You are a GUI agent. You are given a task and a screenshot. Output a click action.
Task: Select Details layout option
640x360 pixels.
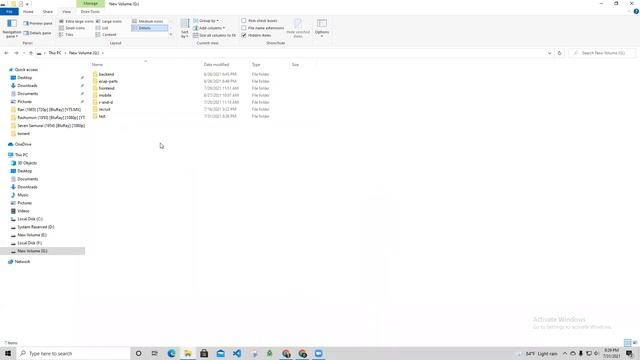pyautogui.click(x=149, y=28)
